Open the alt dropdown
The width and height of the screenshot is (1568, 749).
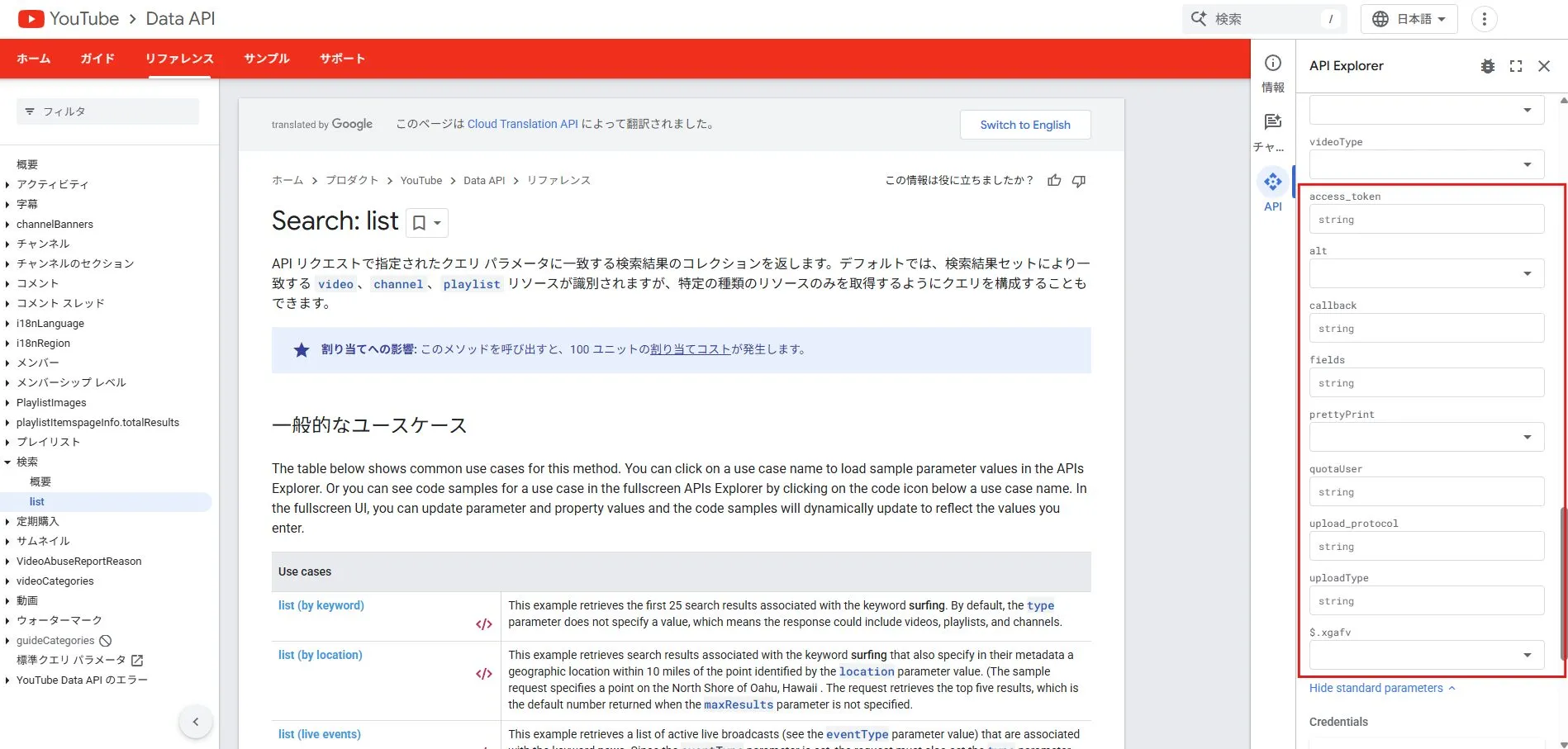(x=1427, y=273)
